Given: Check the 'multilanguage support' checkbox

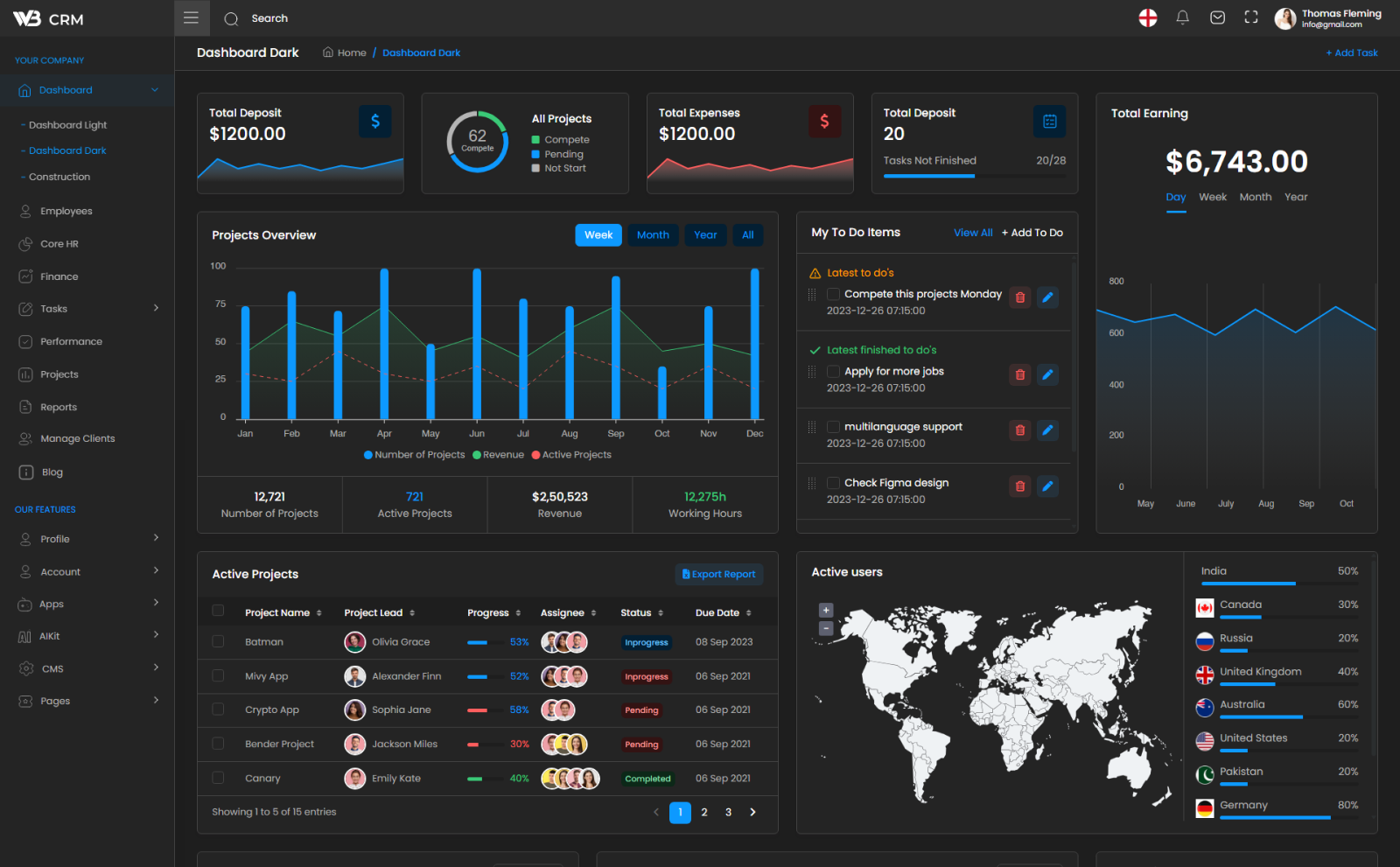Looking at the screenshot, I should pyautogui.click(x=833, y=427).
